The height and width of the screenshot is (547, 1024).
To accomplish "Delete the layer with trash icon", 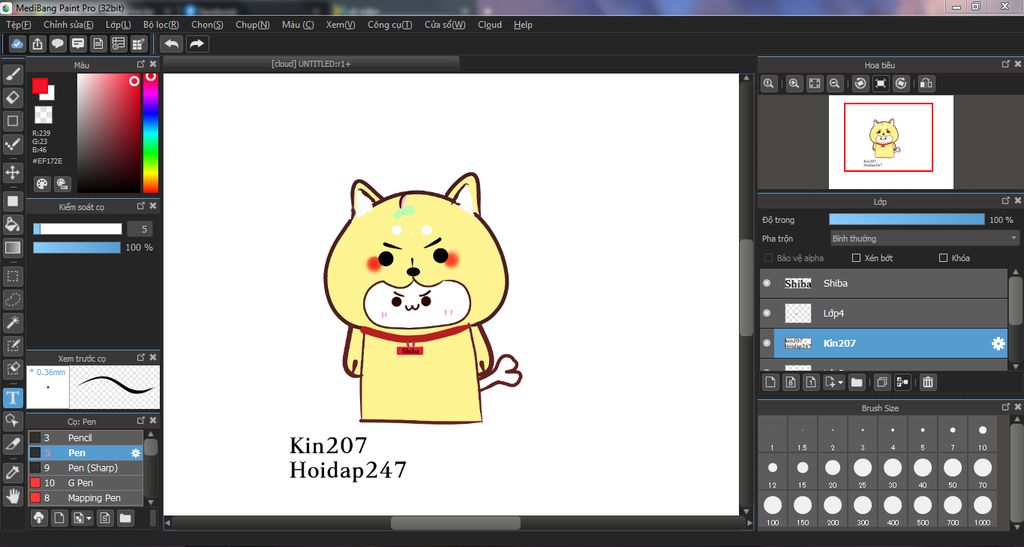I will 927,383.
